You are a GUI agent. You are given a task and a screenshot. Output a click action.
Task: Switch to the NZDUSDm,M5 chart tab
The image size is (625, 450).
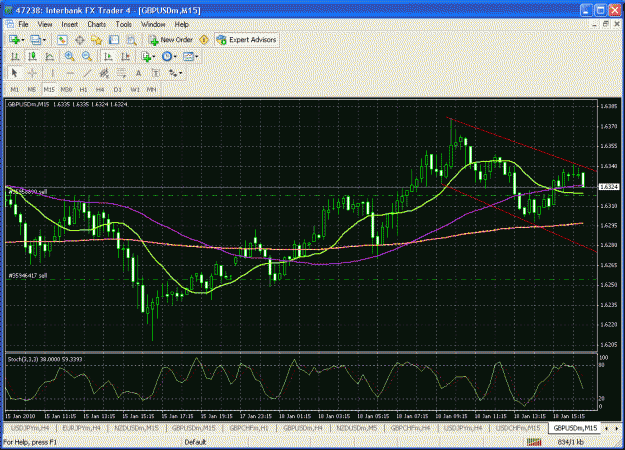pos(357,428)
